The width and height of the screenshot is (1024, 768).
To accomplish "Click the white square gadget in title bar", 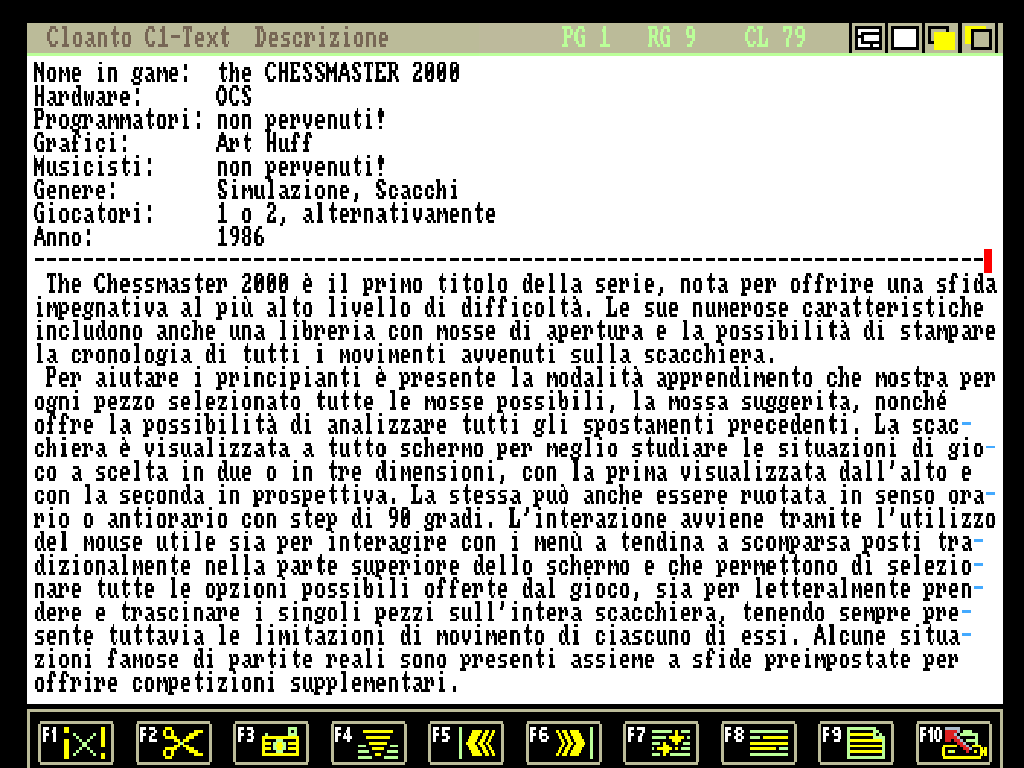I will [x=905, y=39].
